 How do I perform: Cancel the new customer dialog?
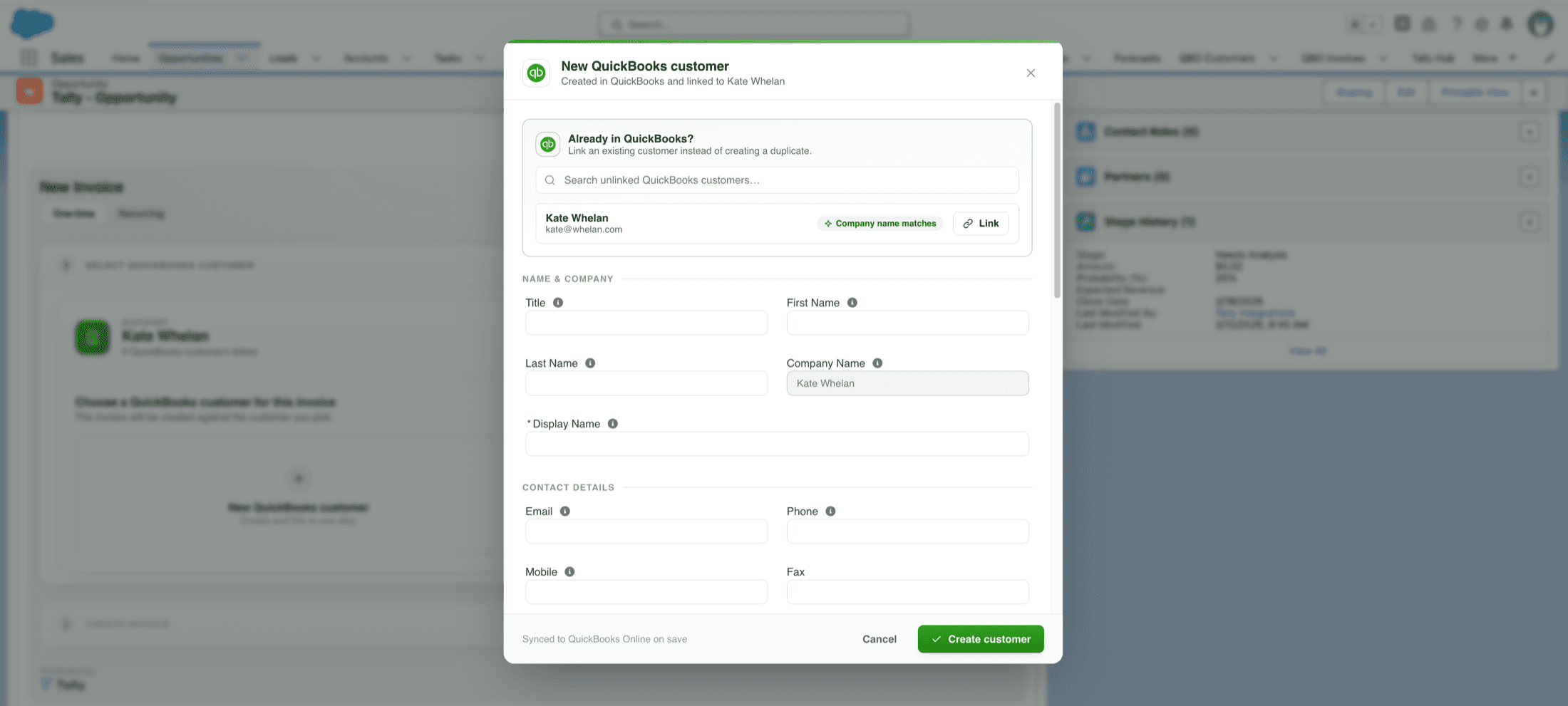(880, 639)
